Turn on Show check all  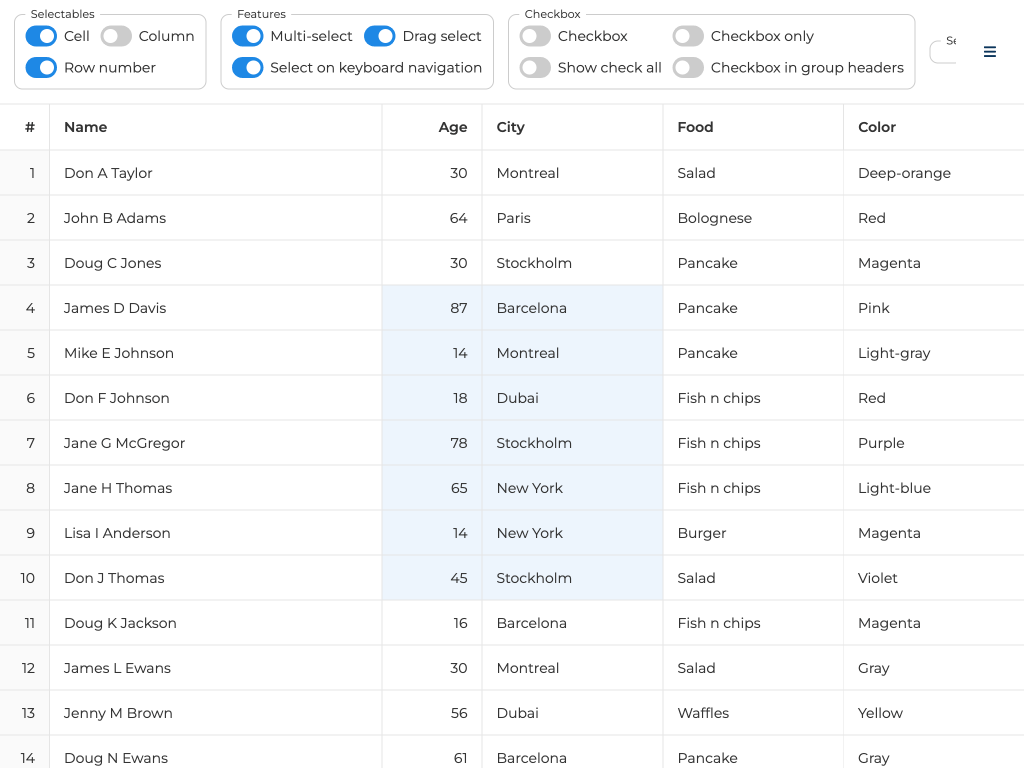point(535,68)
